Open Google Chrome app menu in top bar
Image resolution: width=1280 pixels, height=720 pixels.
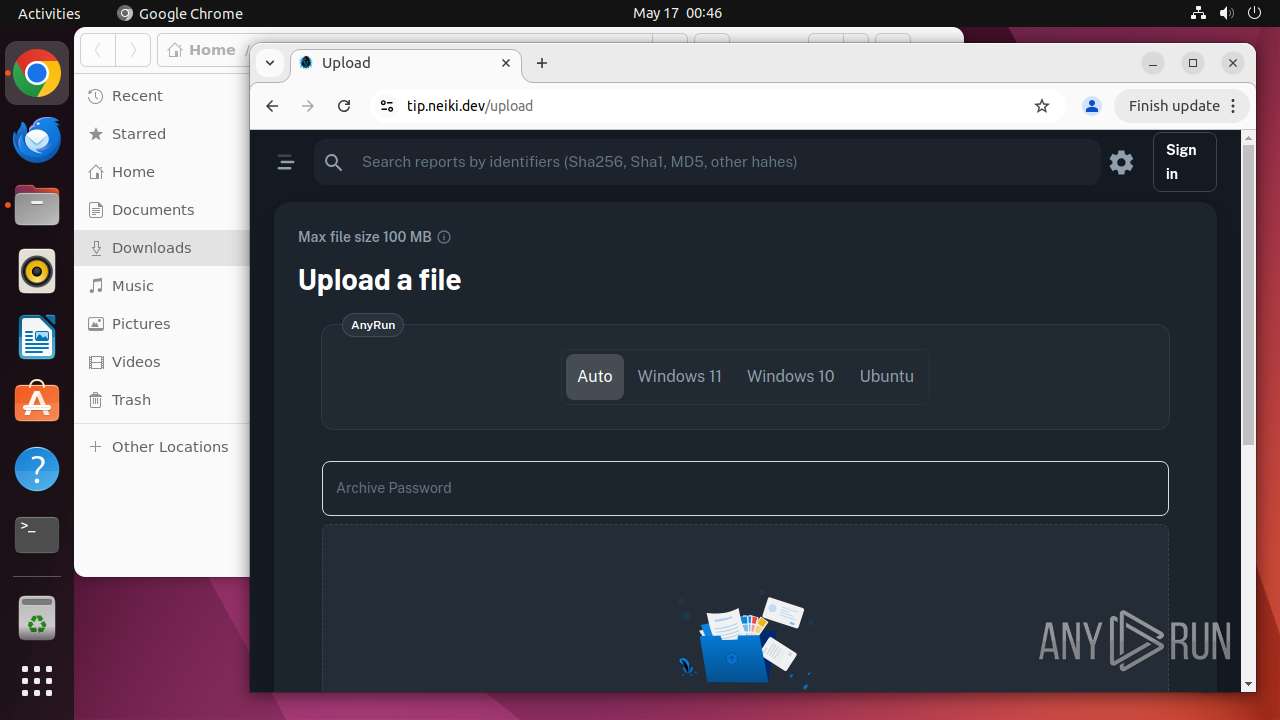[180, 13]
